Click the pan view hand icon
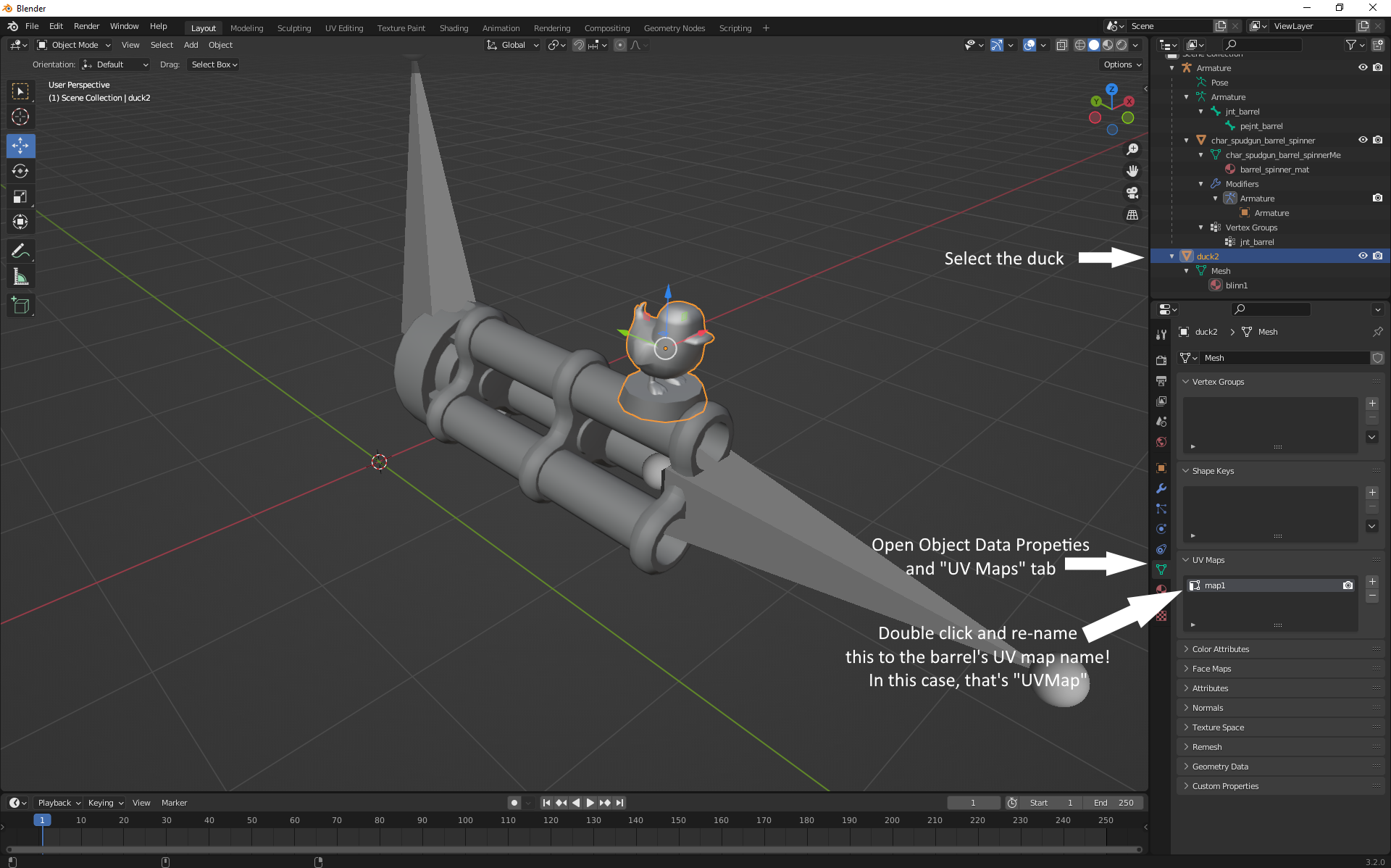The image size is (1391, 868). (1132, 171)
